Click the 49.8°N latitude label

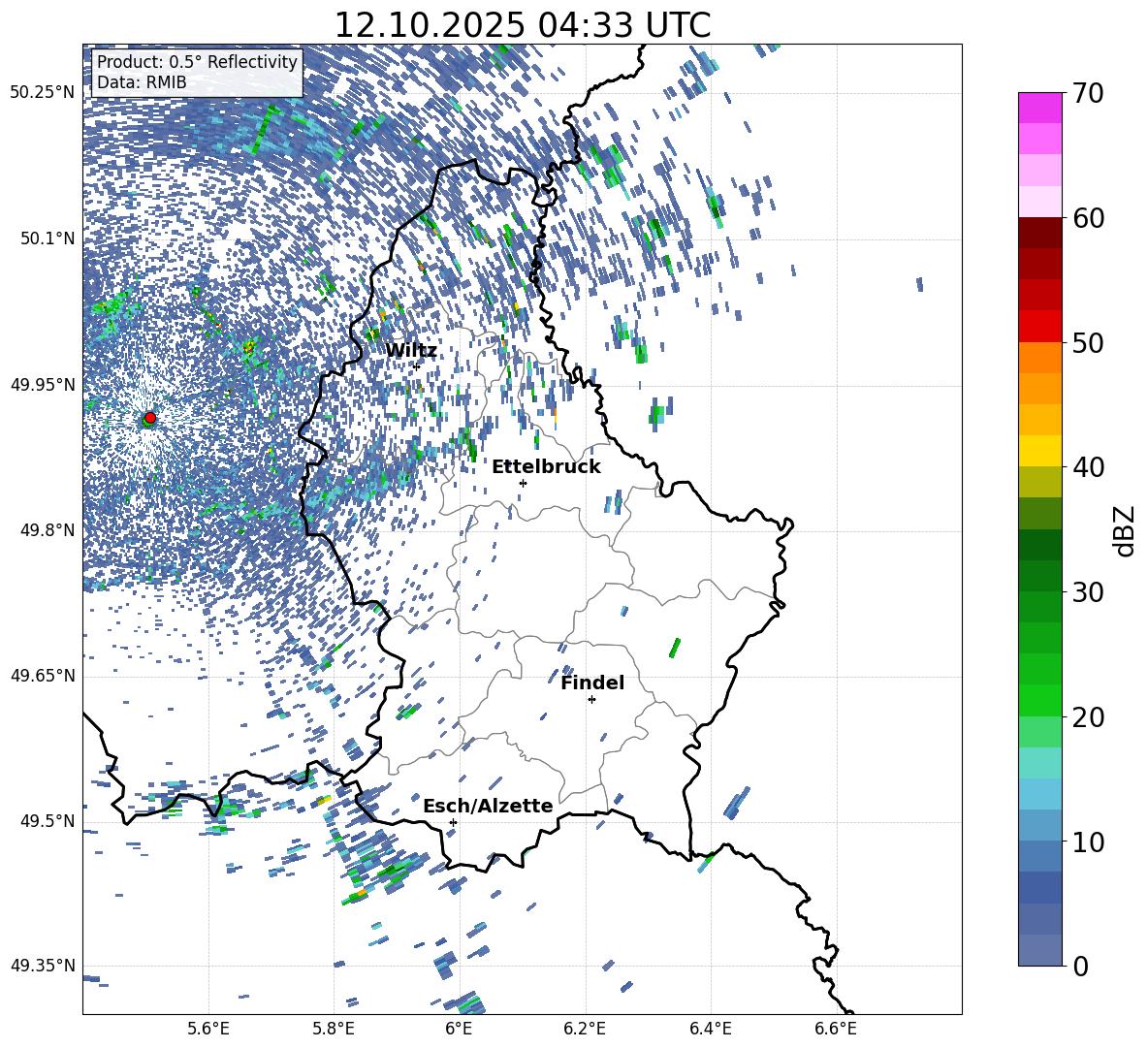[48, 530]
